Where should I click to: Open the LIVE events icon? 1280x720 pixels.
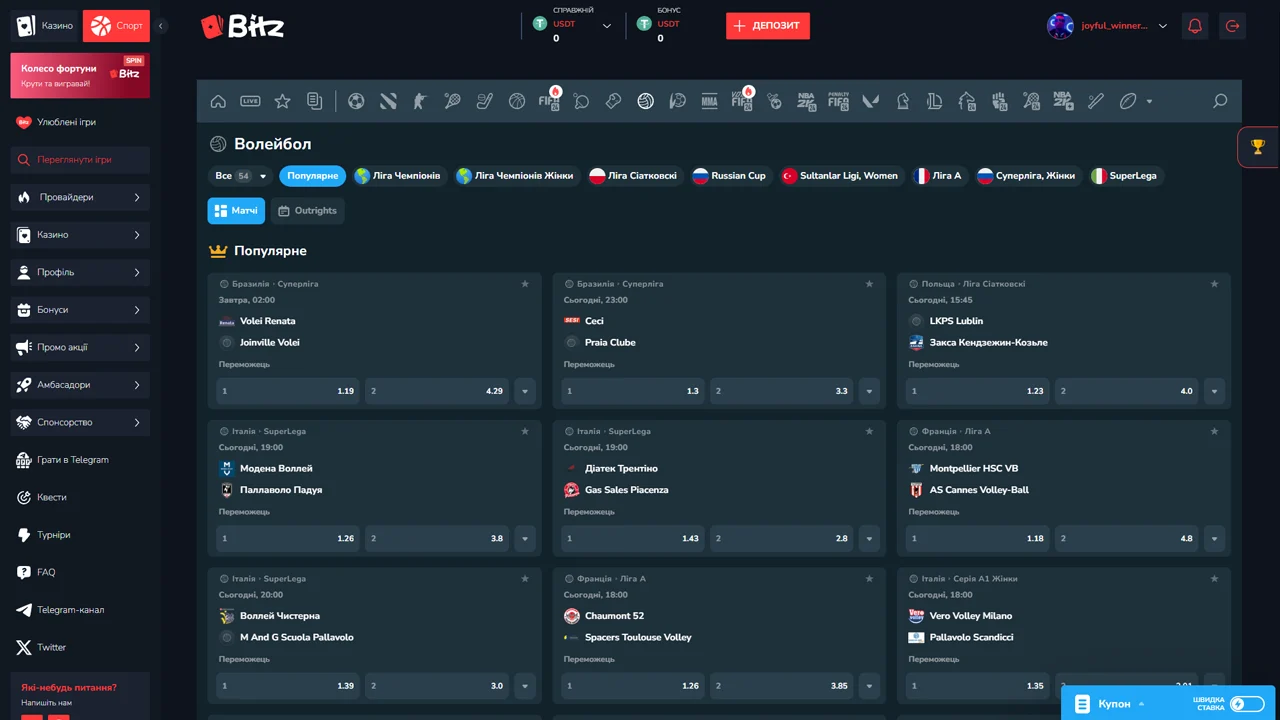tap(250, 101)
